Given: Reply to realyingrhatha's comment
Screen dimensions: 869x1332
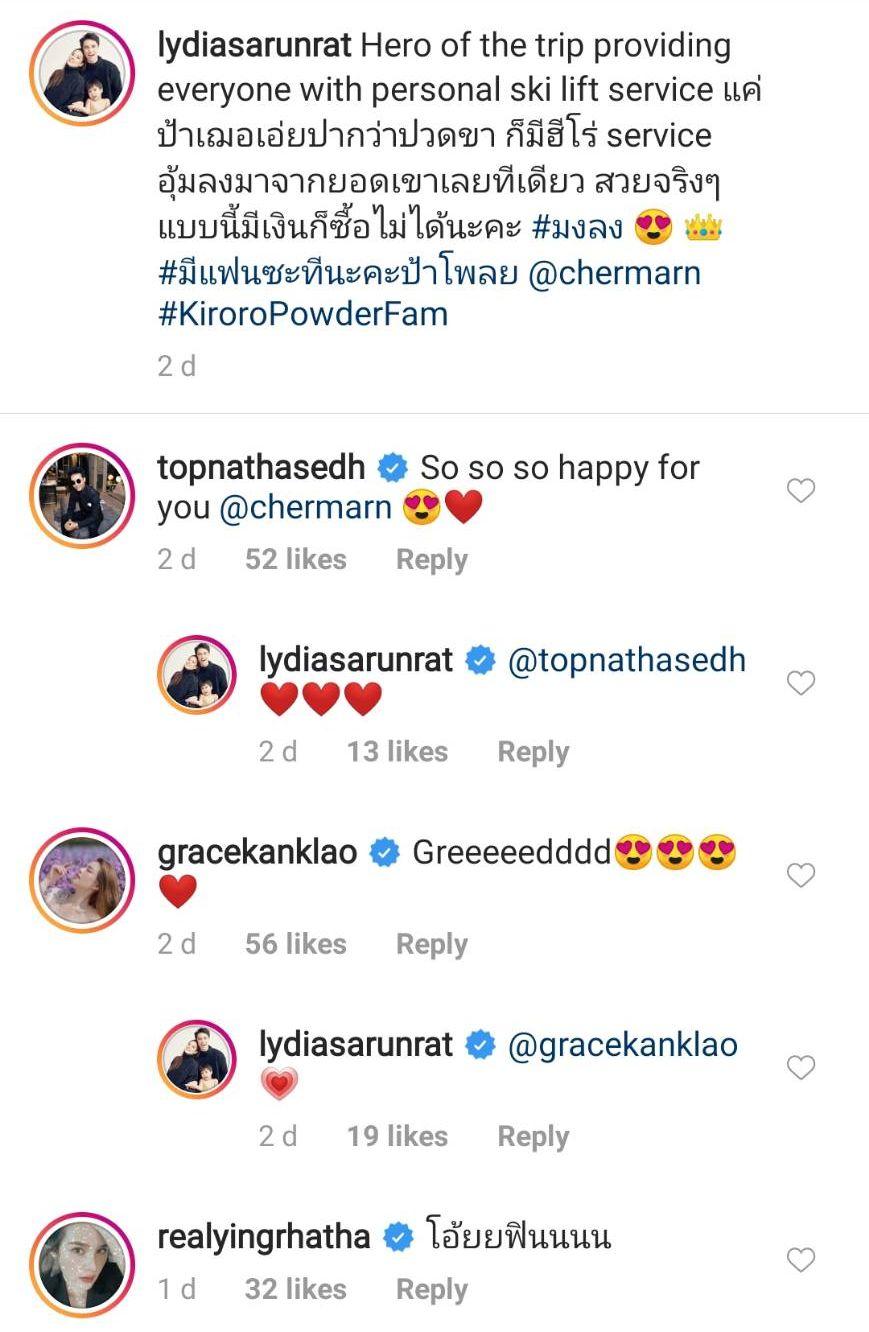Looking at the screenshot, I should [431, 1290].
